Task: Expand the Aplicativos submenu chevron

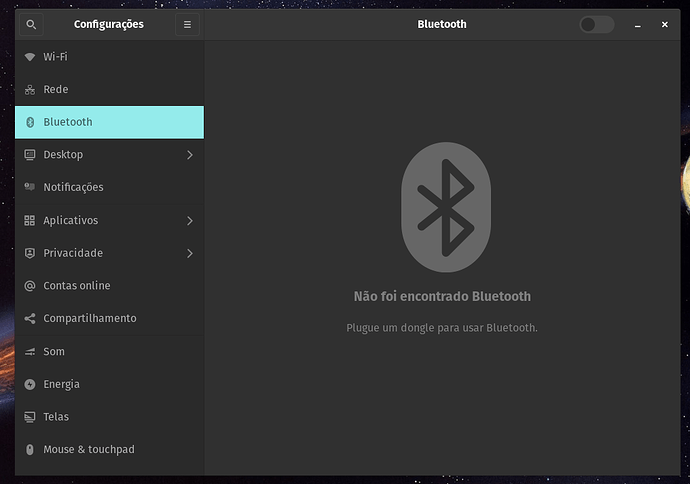Action: tap(190, 220)
